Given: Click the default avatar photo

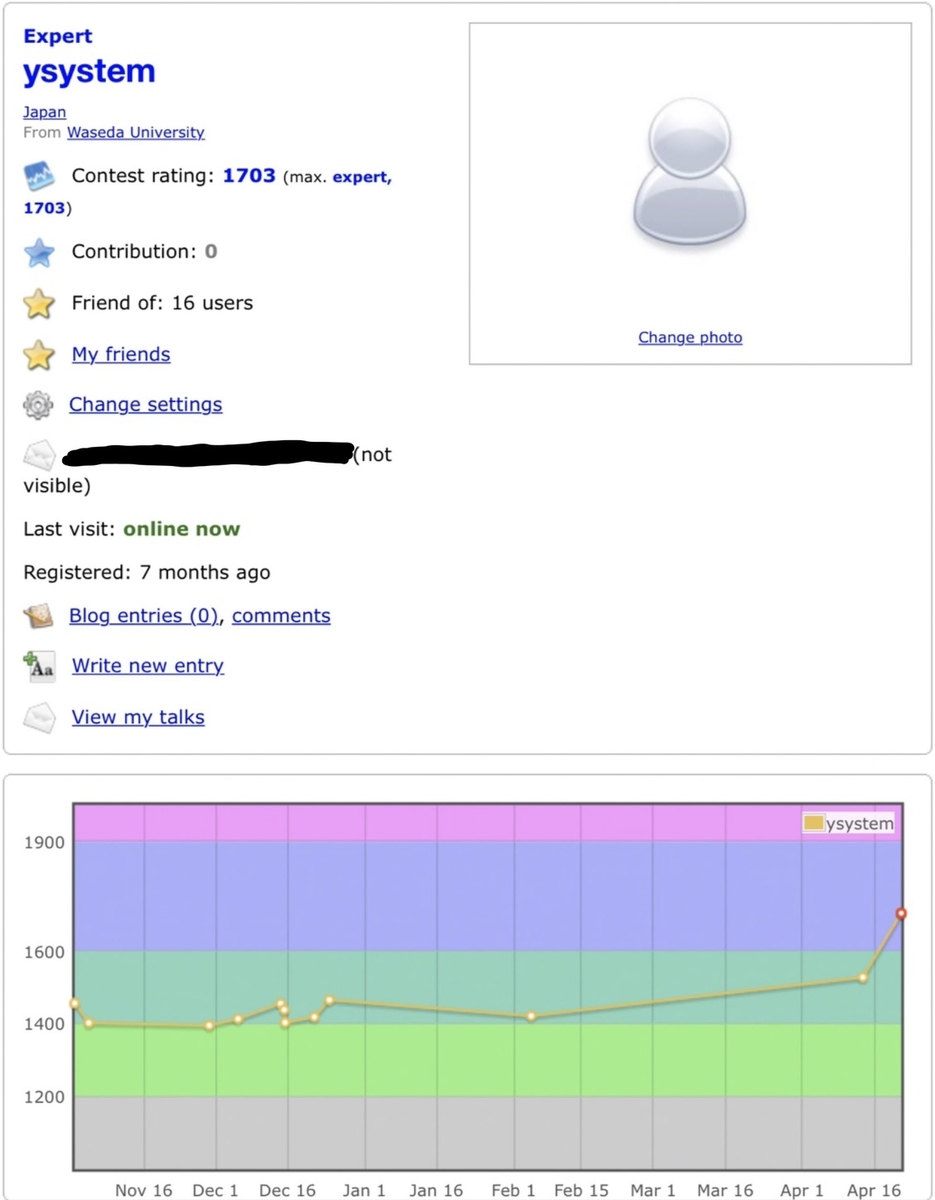Looking at the screenshot, I should pyautogui.click(x=690, y=172).
